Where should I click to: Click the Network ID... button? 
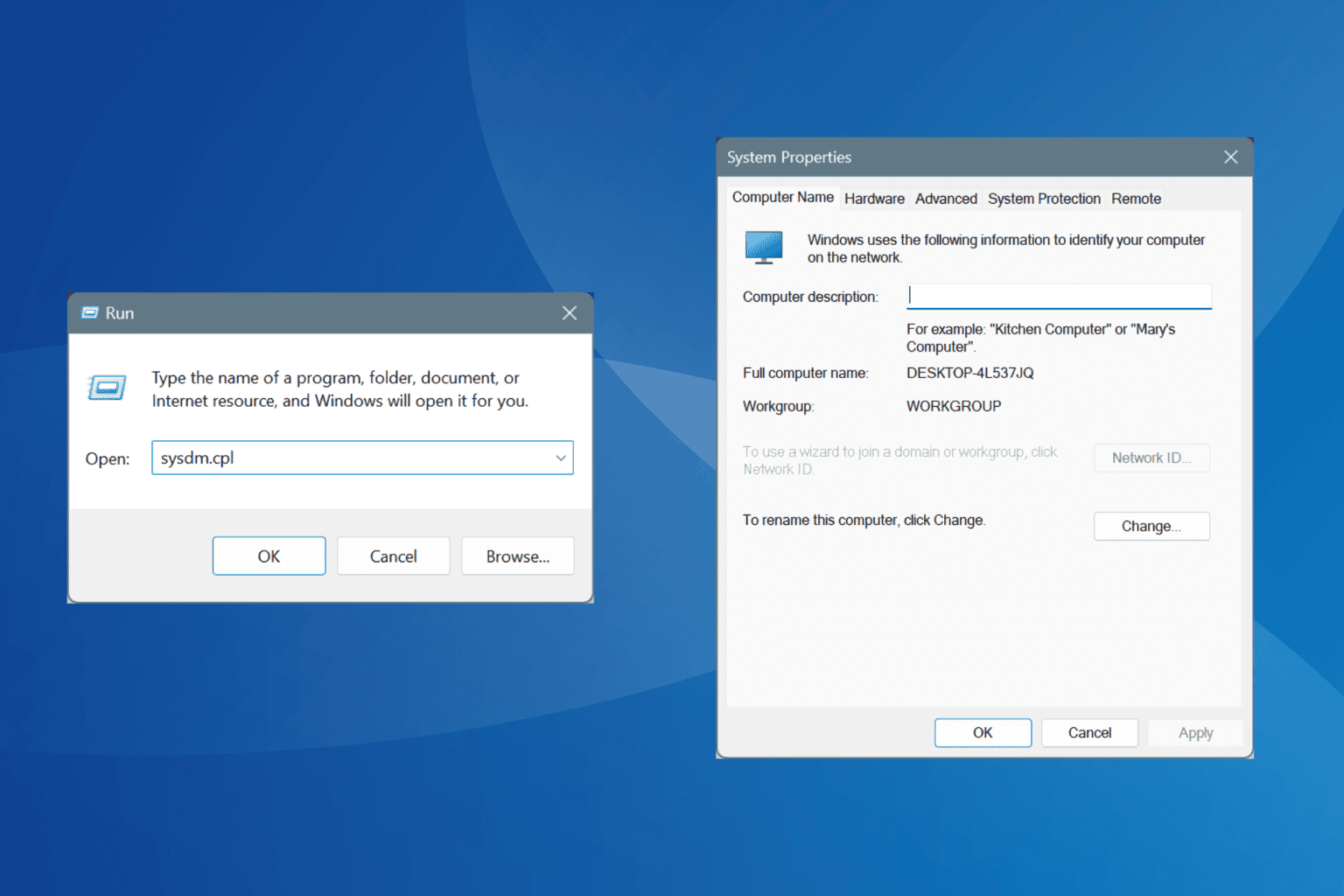(x=1151, y=458)
